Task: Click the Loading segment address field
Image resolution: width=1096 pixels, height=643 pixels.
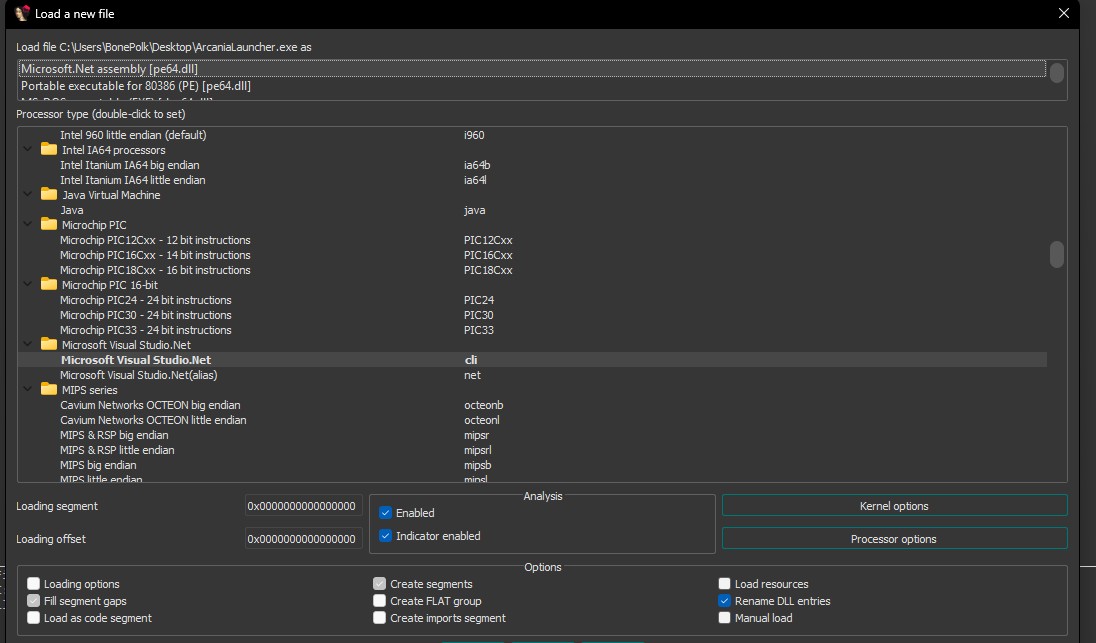Action: (303, 506)
